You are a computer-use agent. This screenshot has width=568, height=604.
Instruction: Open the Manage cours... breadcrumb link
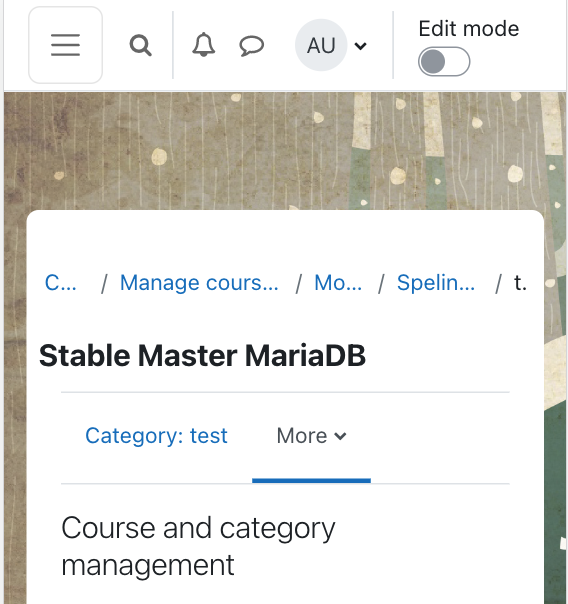199,283
